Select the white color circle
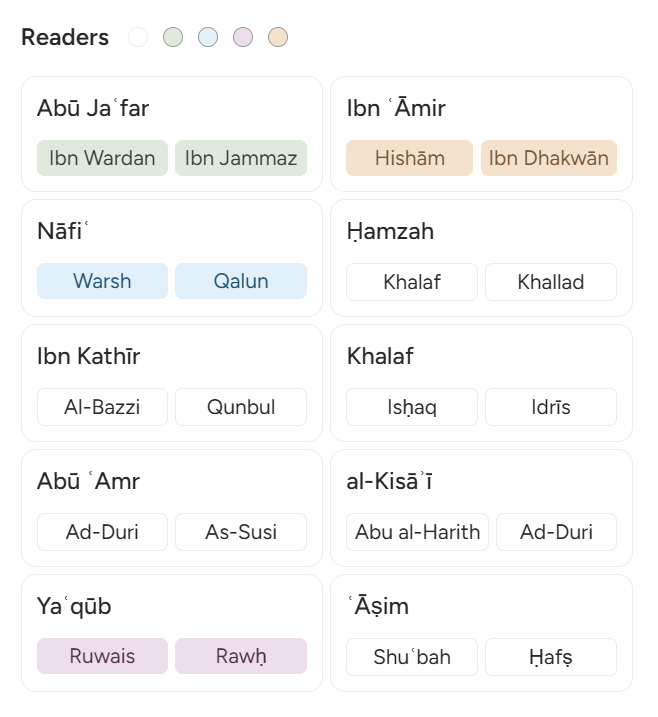This screenshot has width=658, height=717. tap(138, 37)
